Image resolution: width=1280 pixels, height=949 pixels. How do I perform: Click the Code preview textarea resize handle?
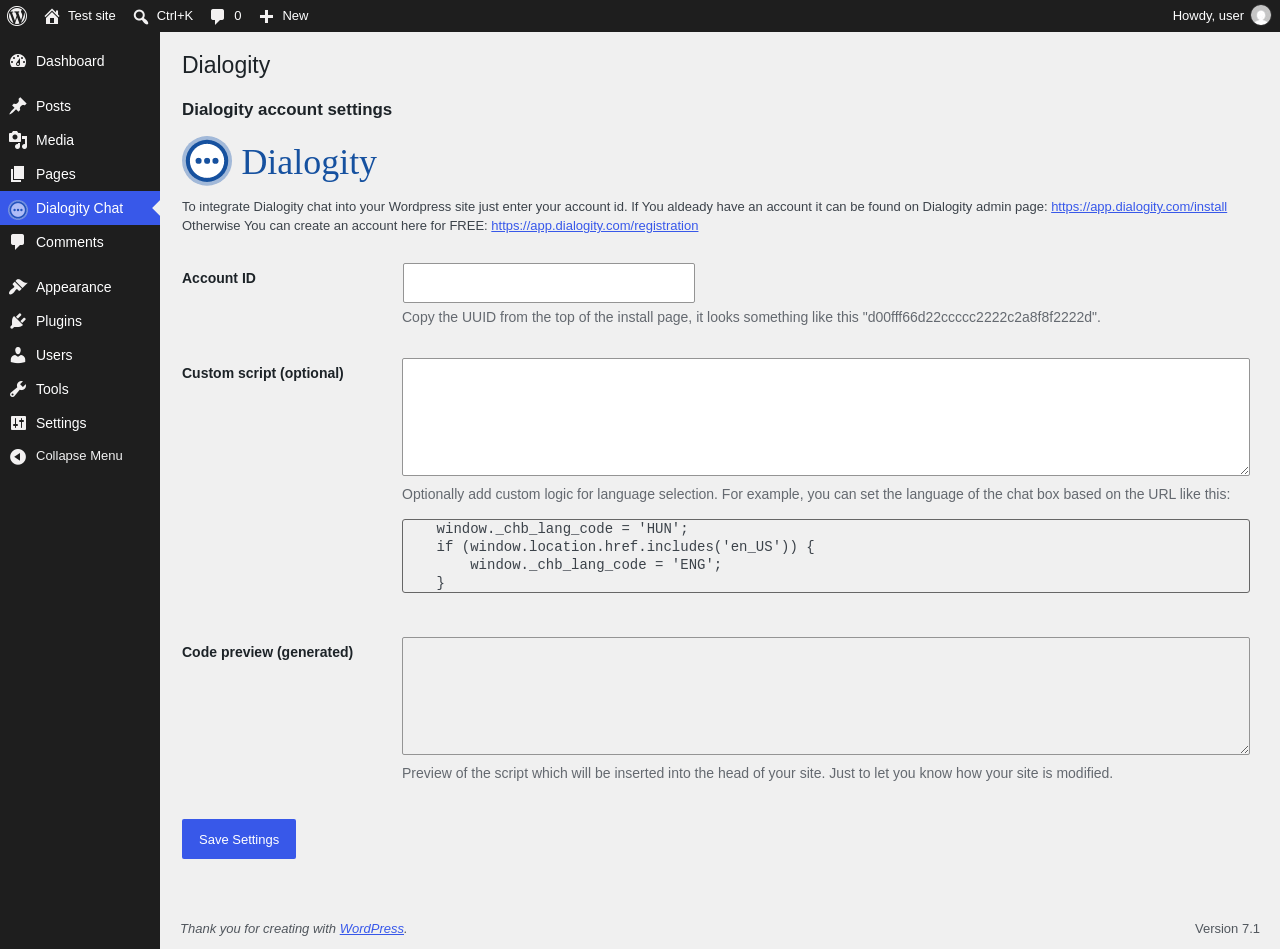pyautogui.click(x=1243, y=748)
